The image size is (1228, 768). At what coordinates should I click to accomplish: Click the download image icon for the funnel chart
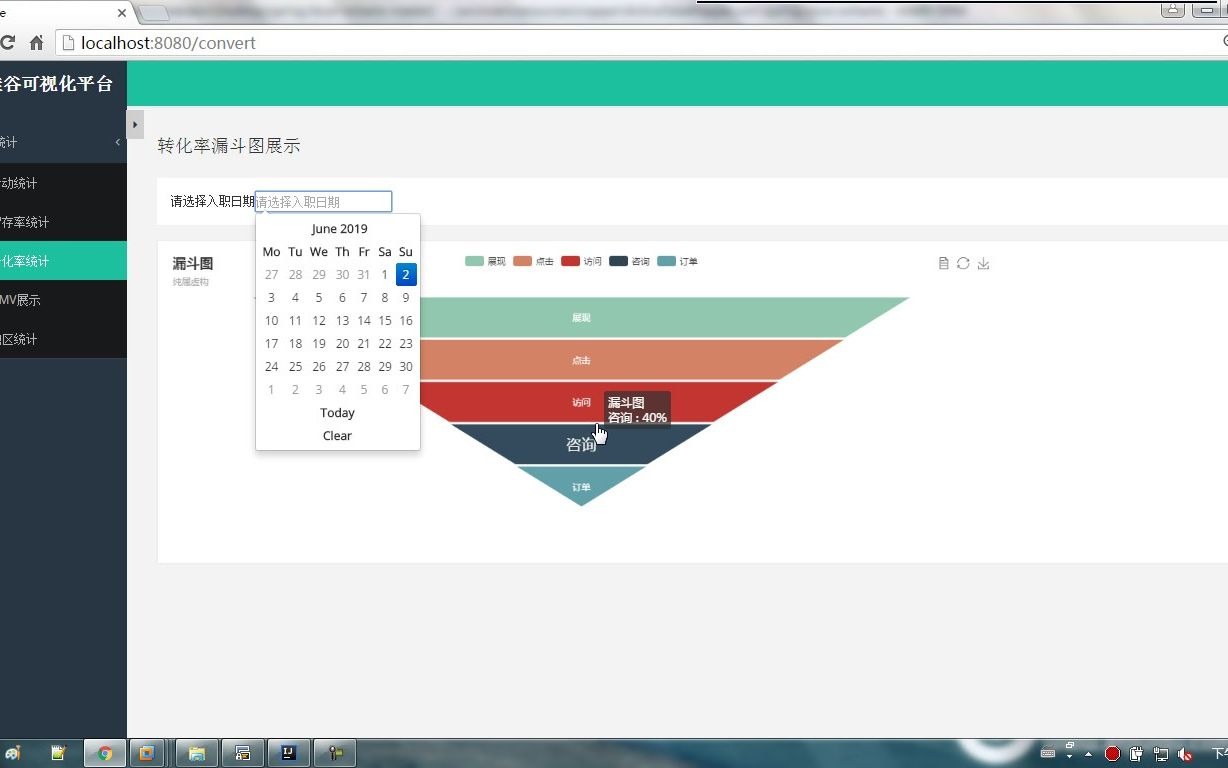[983, 262]
